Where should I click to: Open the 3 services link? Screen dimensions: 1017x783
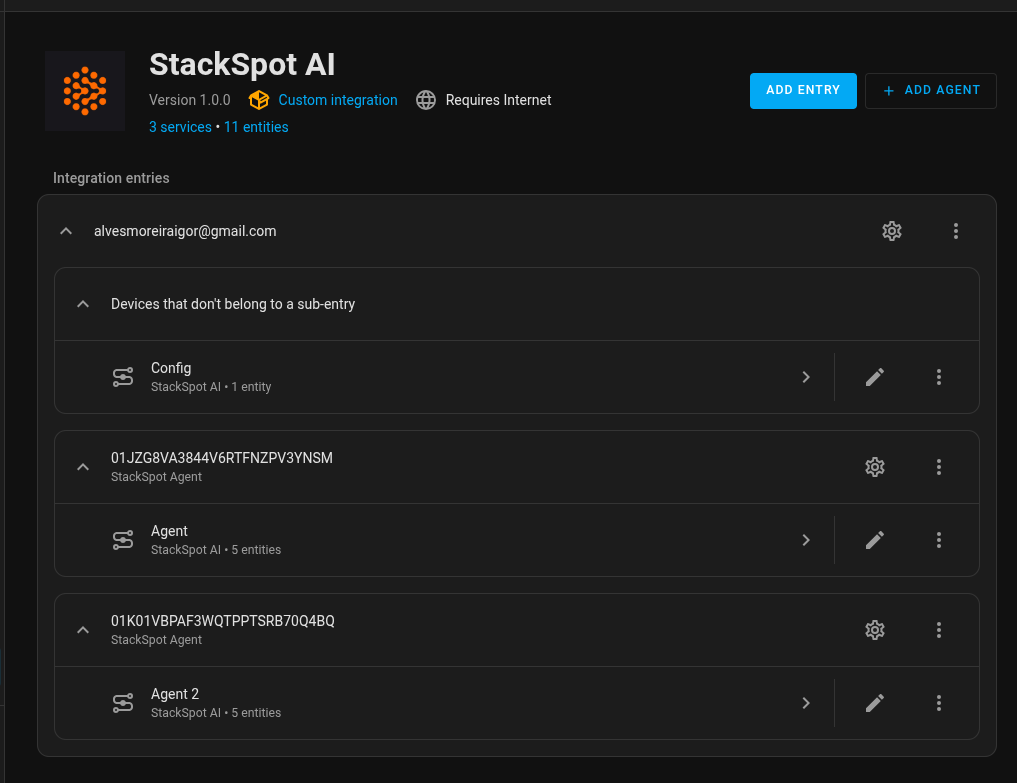180,127
